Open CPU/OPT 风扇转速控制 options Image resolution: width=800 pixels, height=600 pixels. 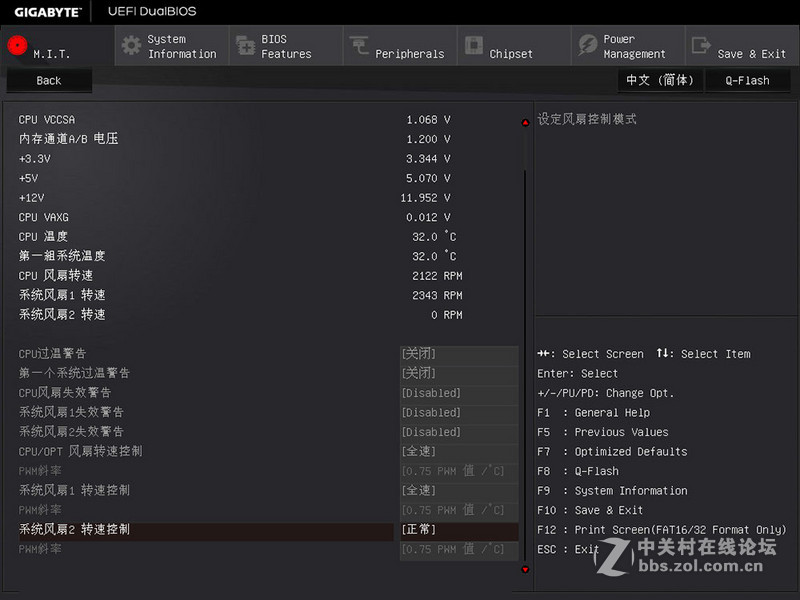(459, 451)
